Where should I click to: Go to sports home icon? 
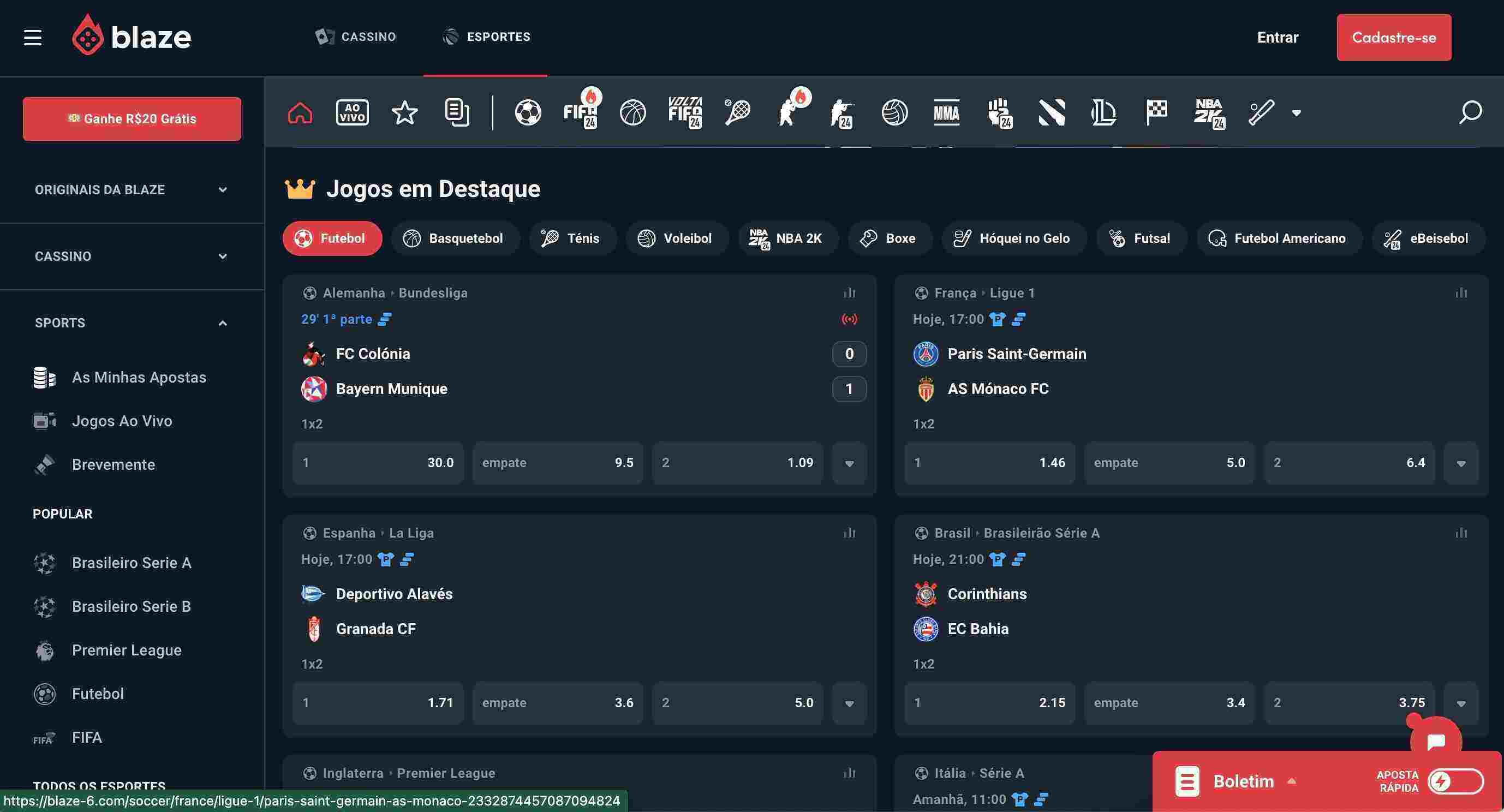tap(300, 112)
